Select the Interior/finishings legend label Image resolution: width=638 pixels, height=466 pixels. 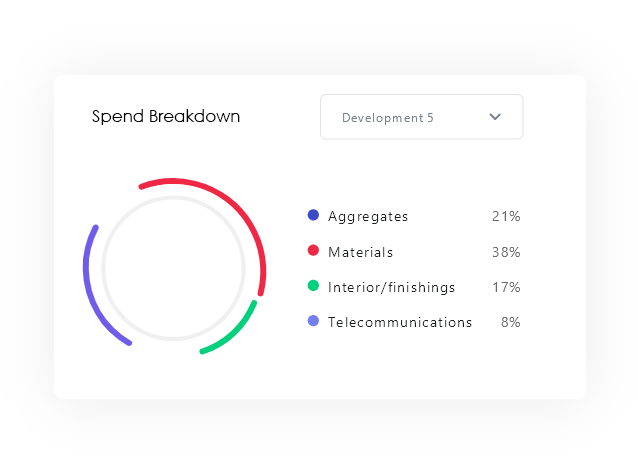click(391, 287)
